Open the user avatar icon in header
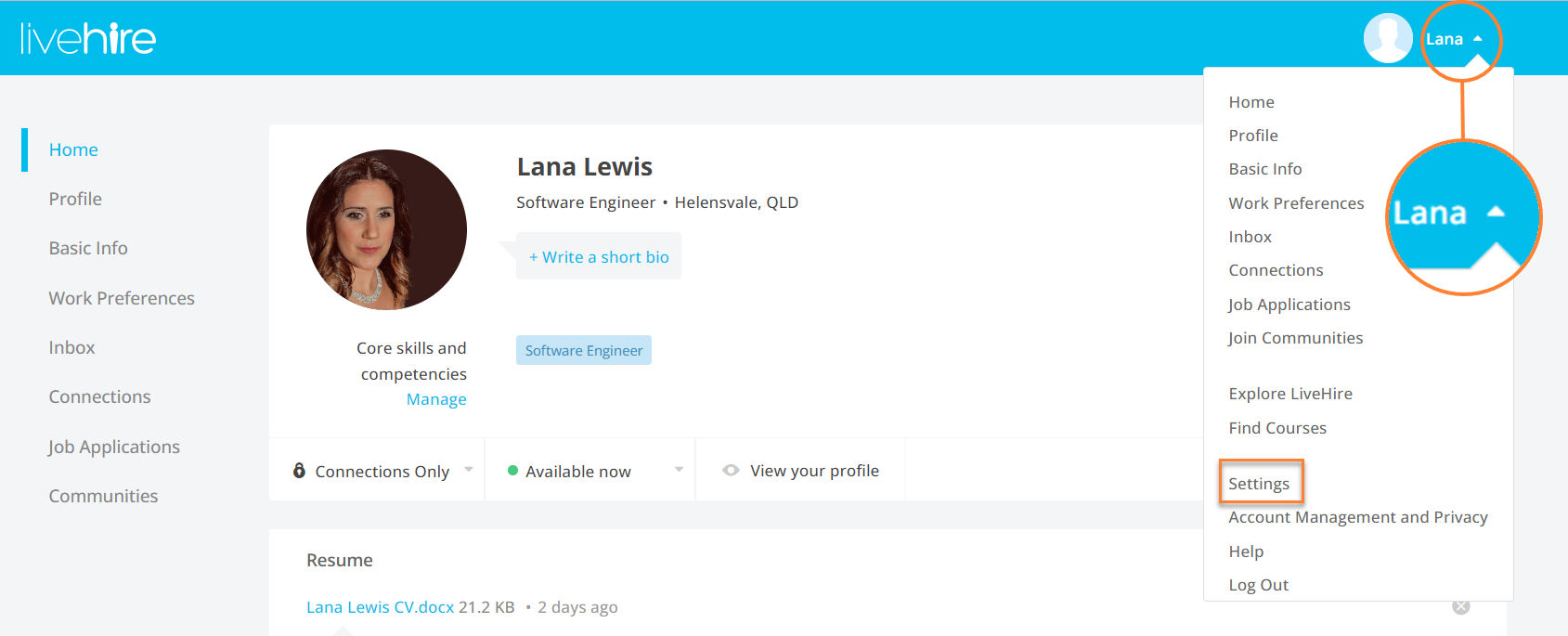 pyautogui.click(x=1387, y=38)
